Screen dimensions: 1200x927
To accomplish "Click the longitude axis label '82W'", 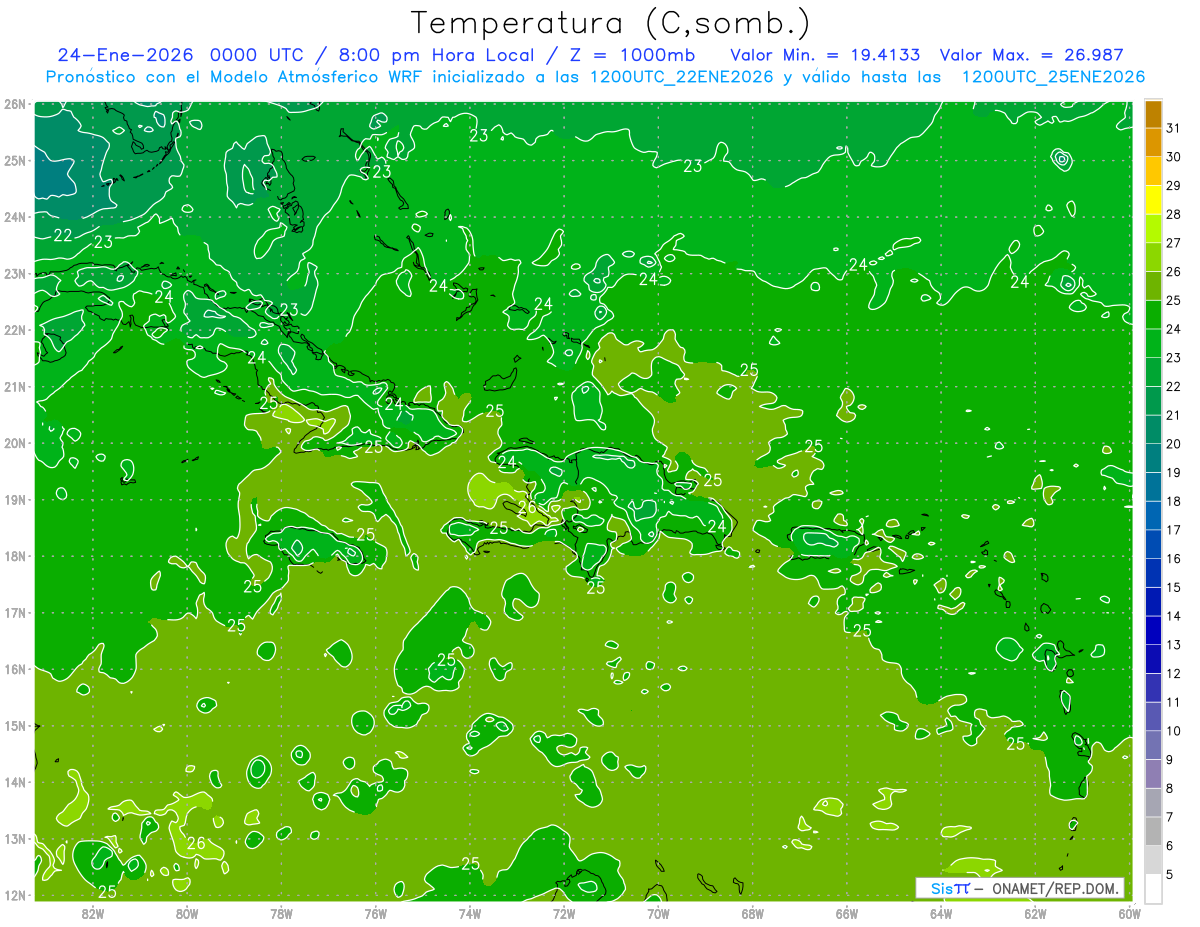I will [92, 913].
